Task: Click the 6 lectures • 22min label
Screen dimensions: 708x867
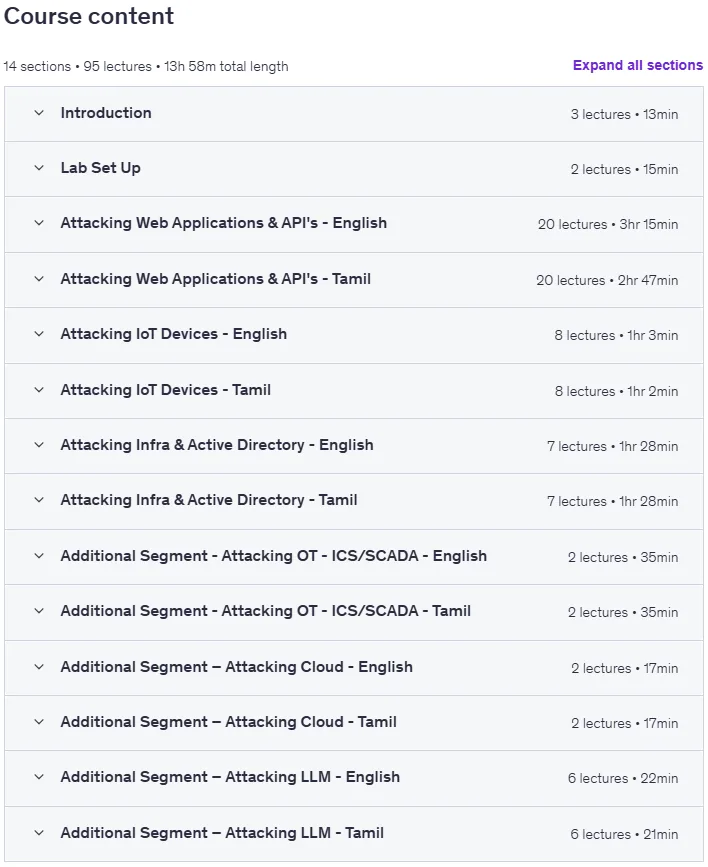Action: (x=623, y=779)
